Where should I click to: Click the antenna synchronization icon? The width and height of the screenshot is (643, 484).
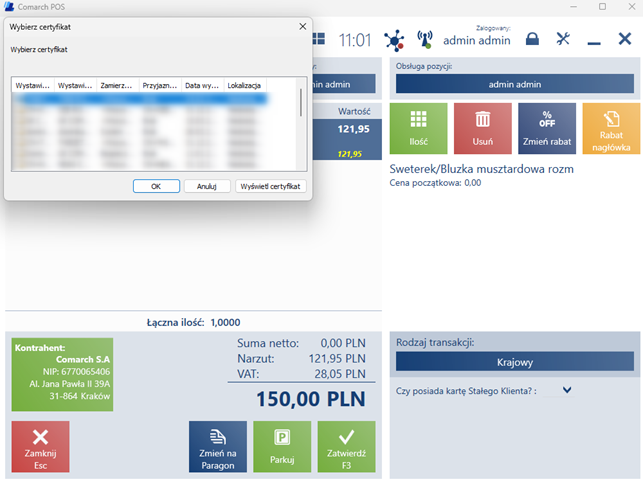(425, 40)
